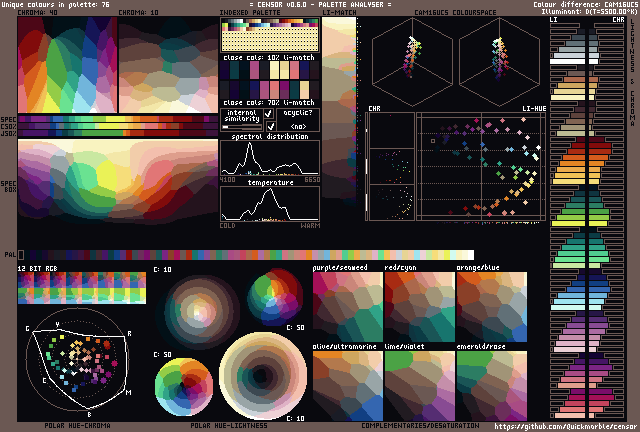
Task: Click the right CAM16UCS cube plot
Action: coord(499,61)
